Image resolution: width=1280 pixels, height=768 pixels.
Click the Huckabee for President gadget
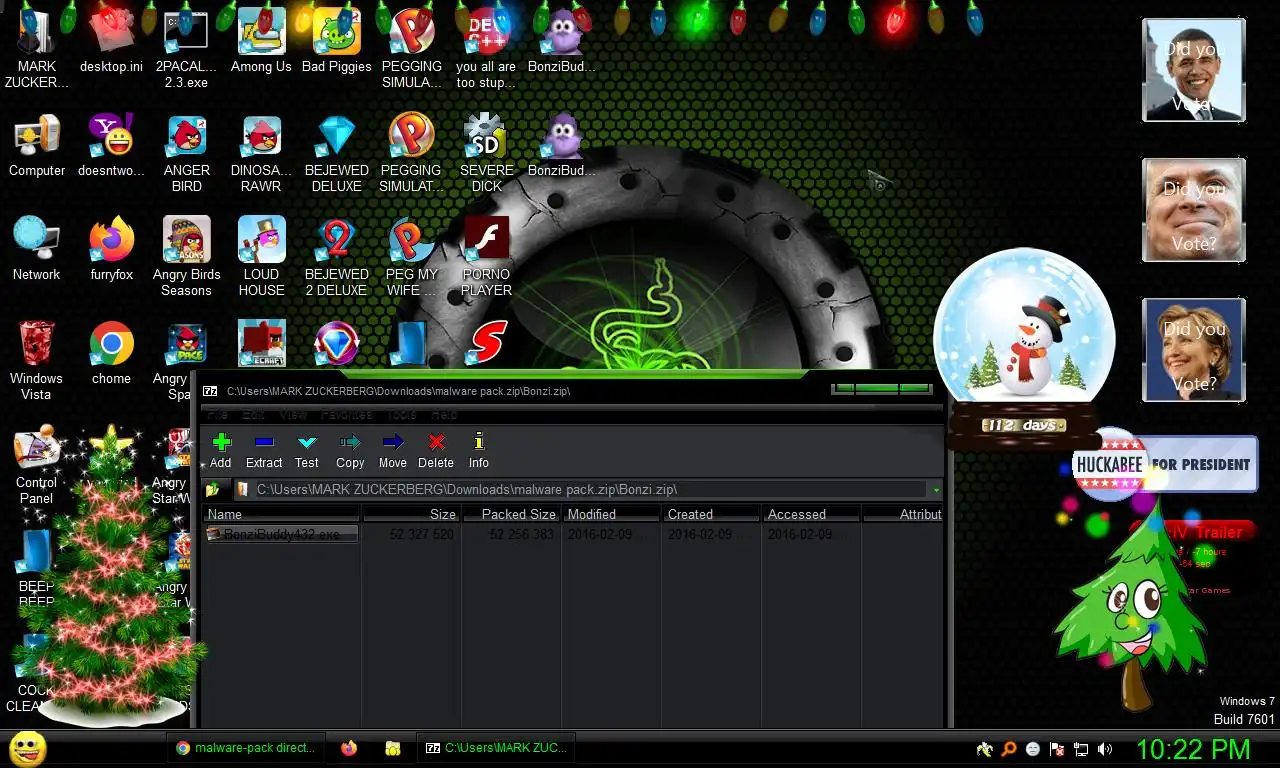(x=1165, y=464)
